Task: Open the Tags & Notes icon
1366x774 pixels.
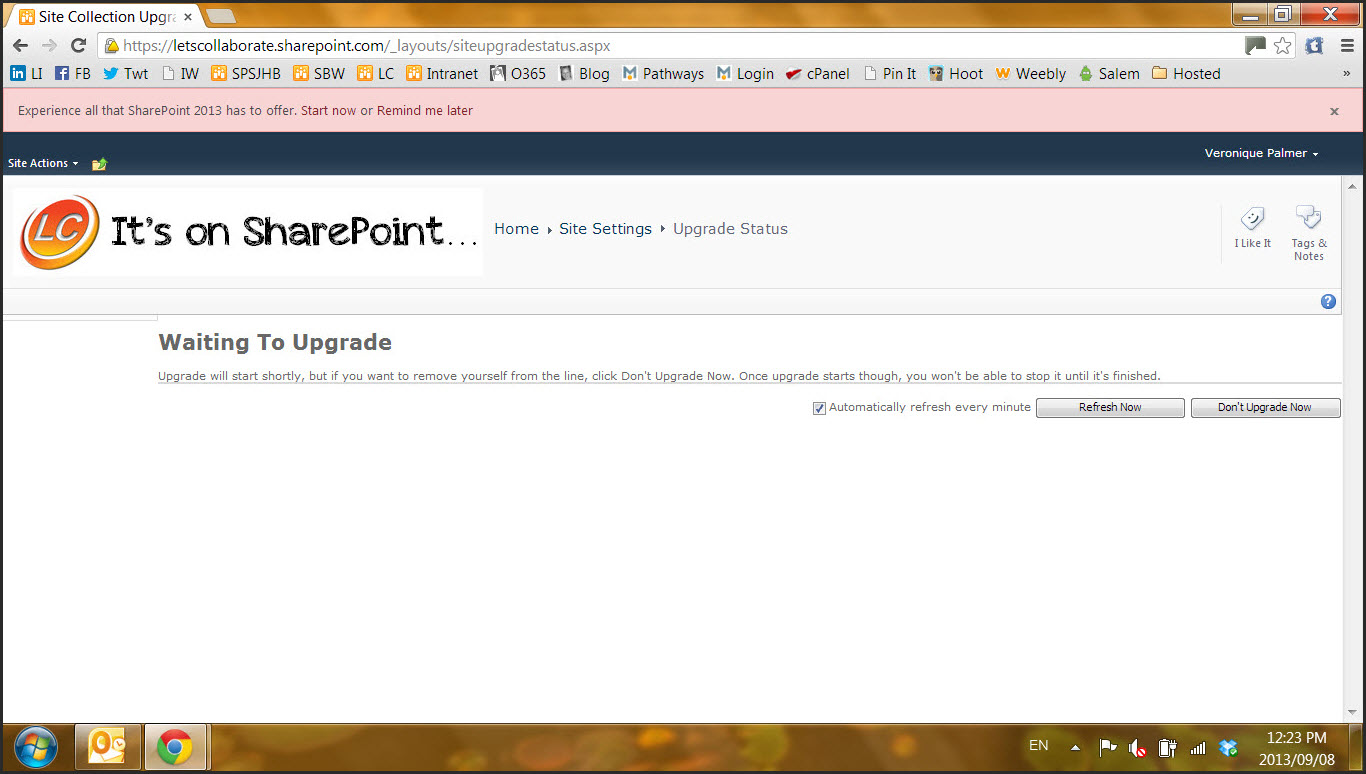Action: [1308, 218]
